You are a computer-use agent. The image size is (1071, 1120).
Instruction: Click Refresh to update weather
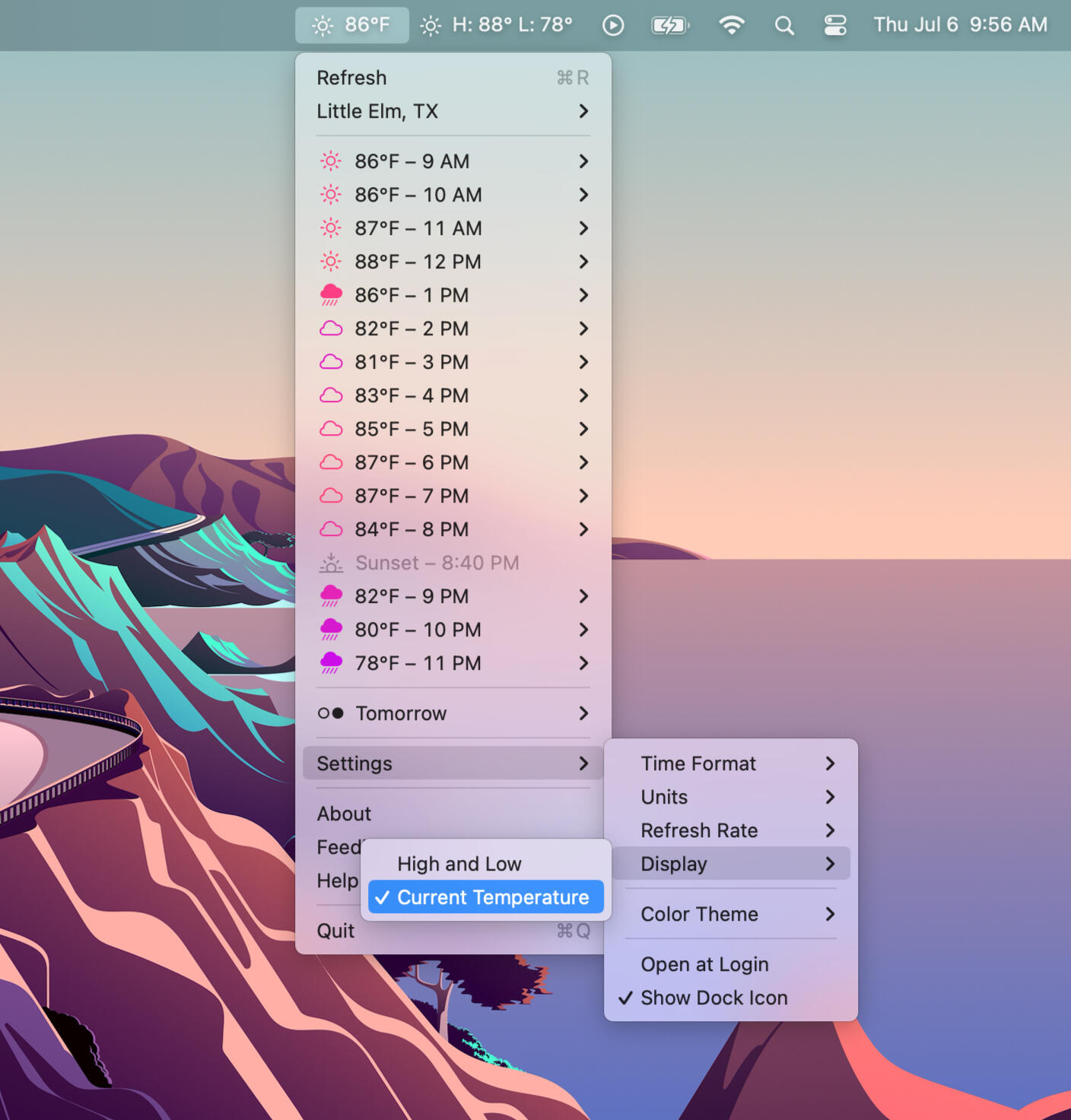[351, 78]
